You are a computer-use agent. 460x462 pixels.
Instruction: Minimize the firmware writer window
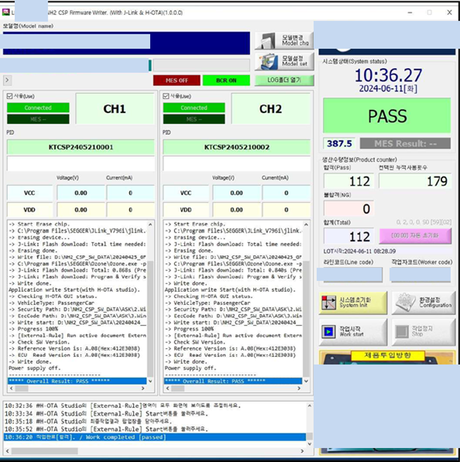[x=410, y=12]
